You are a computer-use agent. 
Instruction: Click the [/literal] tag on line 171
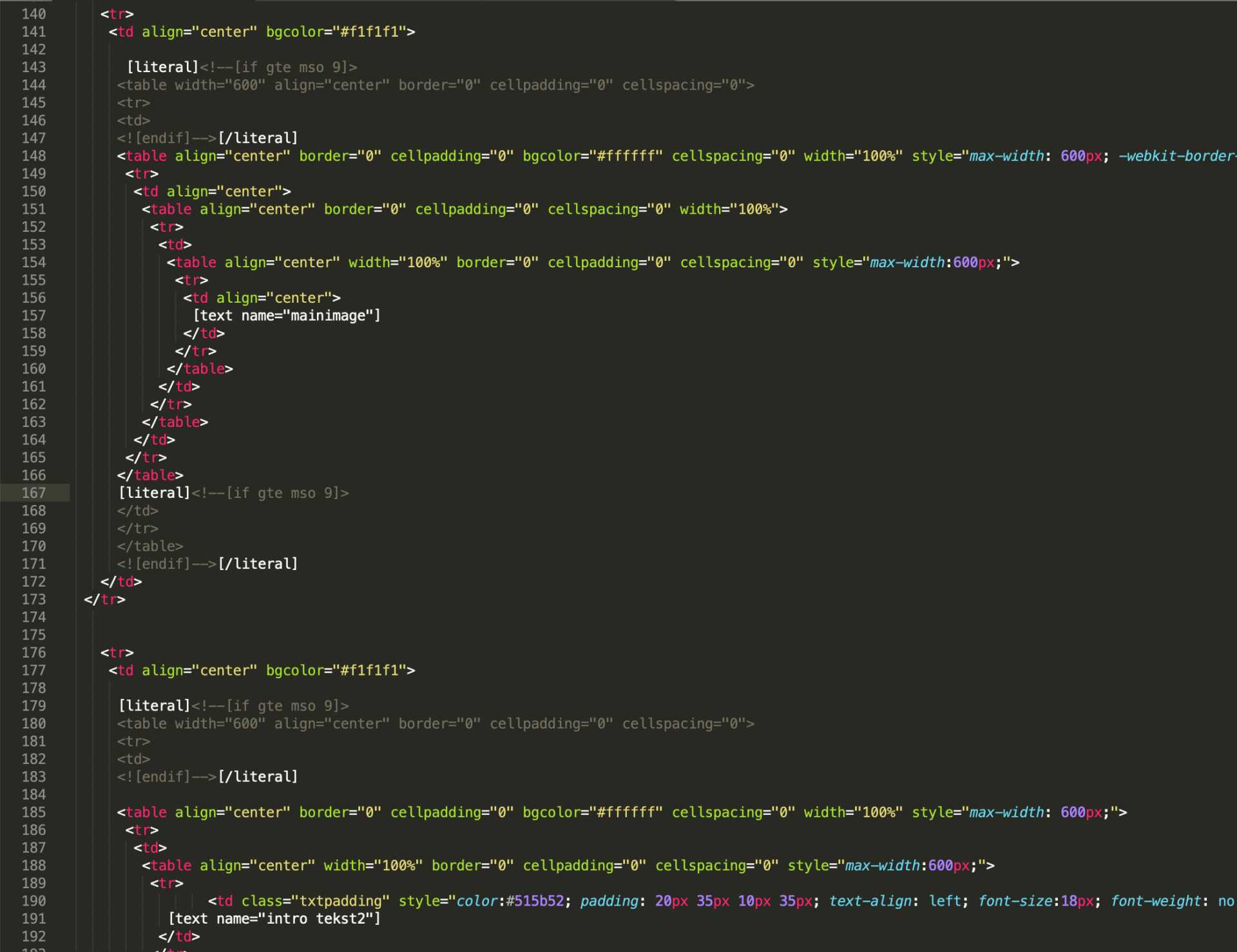point(258,564)
